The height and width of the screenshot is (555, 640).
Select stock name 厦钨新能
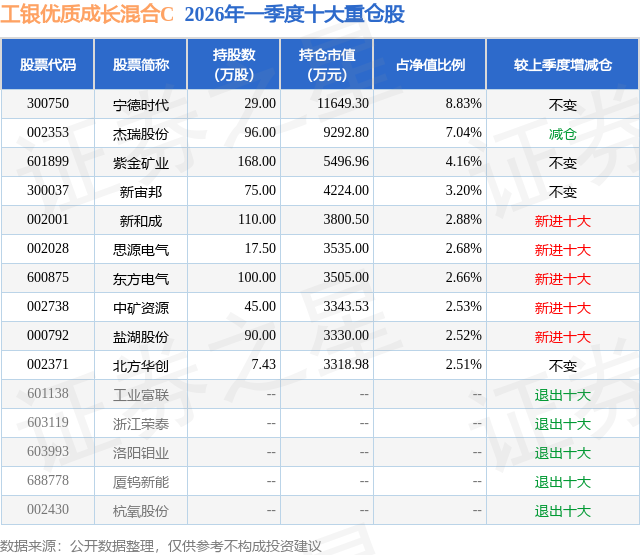[x=141, y=482]
